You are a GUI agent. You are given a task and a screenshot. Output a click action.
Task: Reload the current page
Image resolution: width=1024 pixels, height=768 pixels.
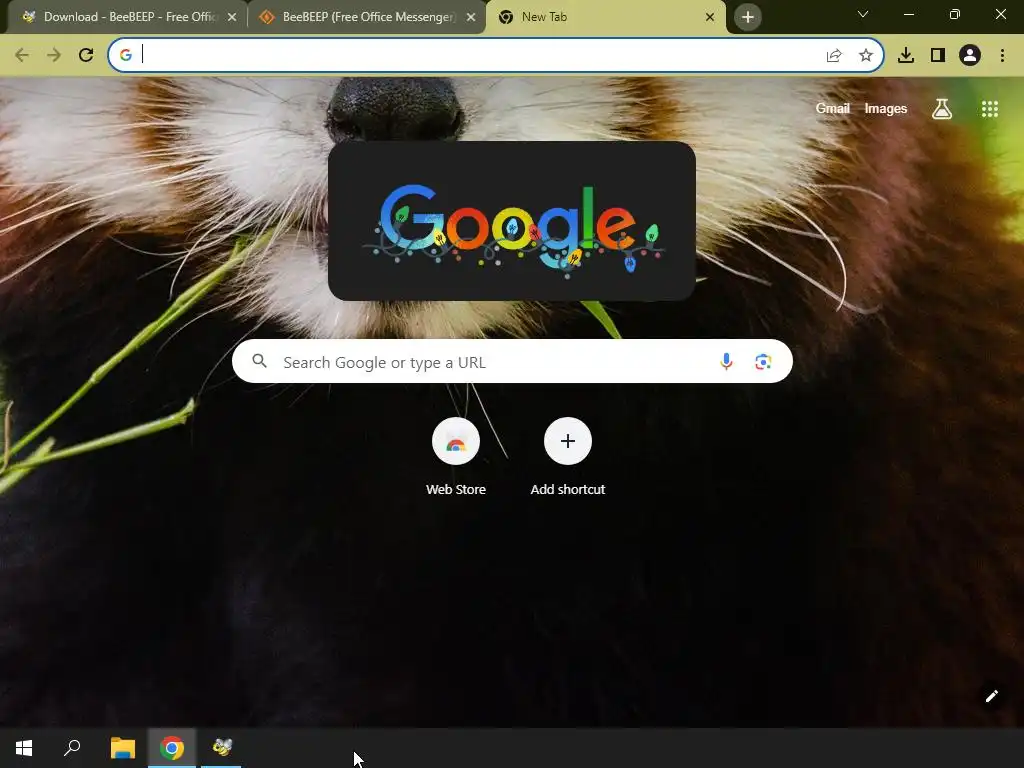click(x=86, y=56)
